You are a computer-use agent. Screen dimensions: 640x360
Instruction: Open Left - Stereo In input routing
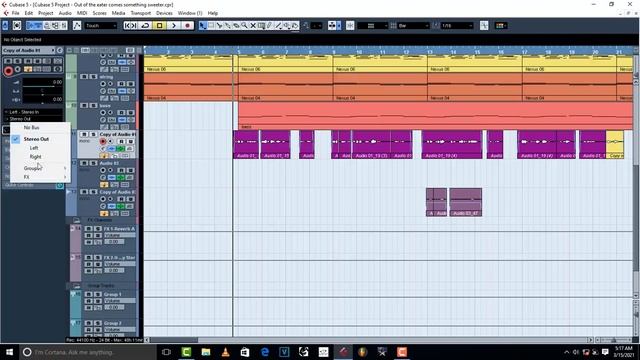pyautogui.click(x=33, y=112)
